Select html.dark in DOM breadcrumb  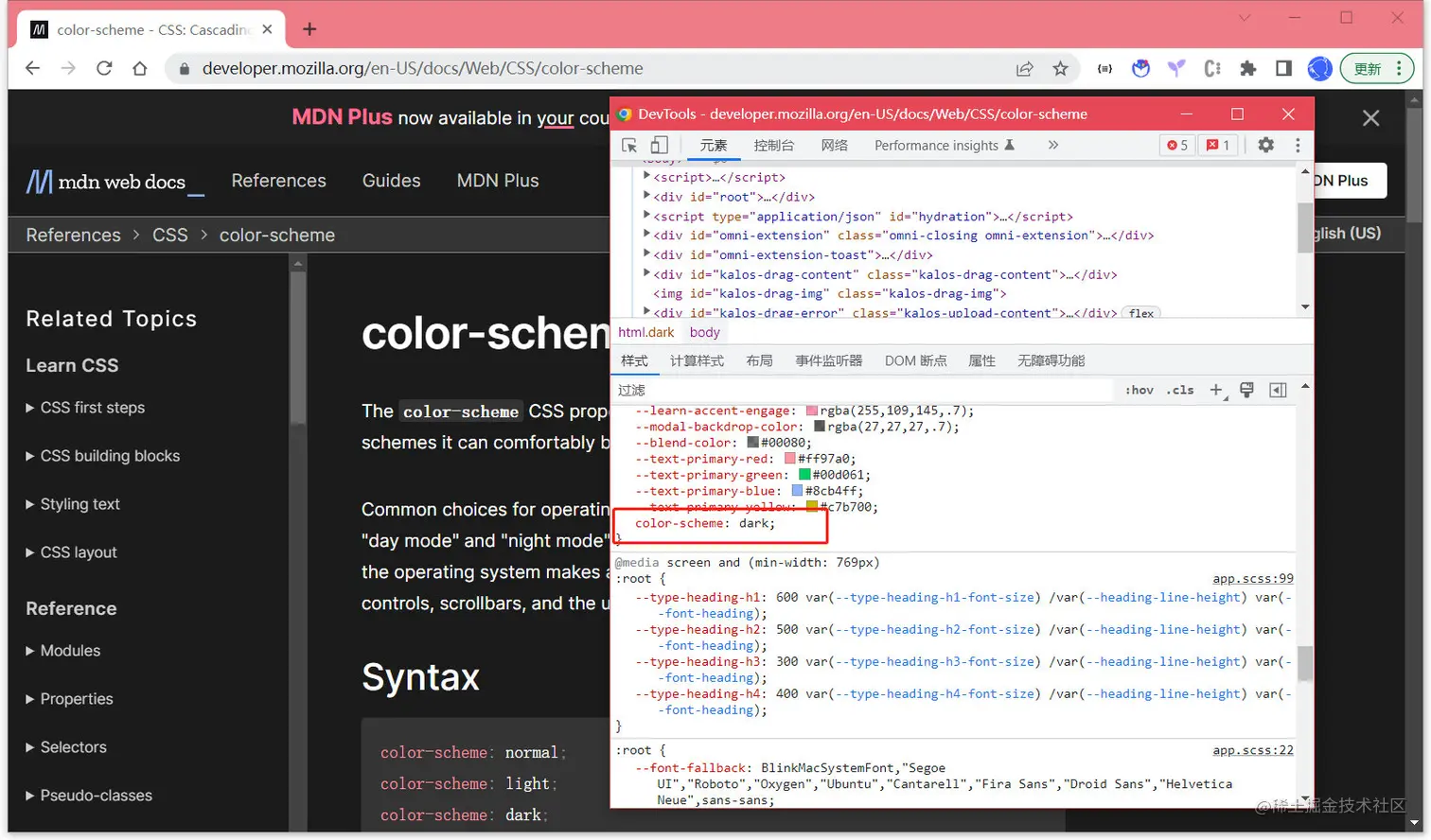click(x=645, y=332)
